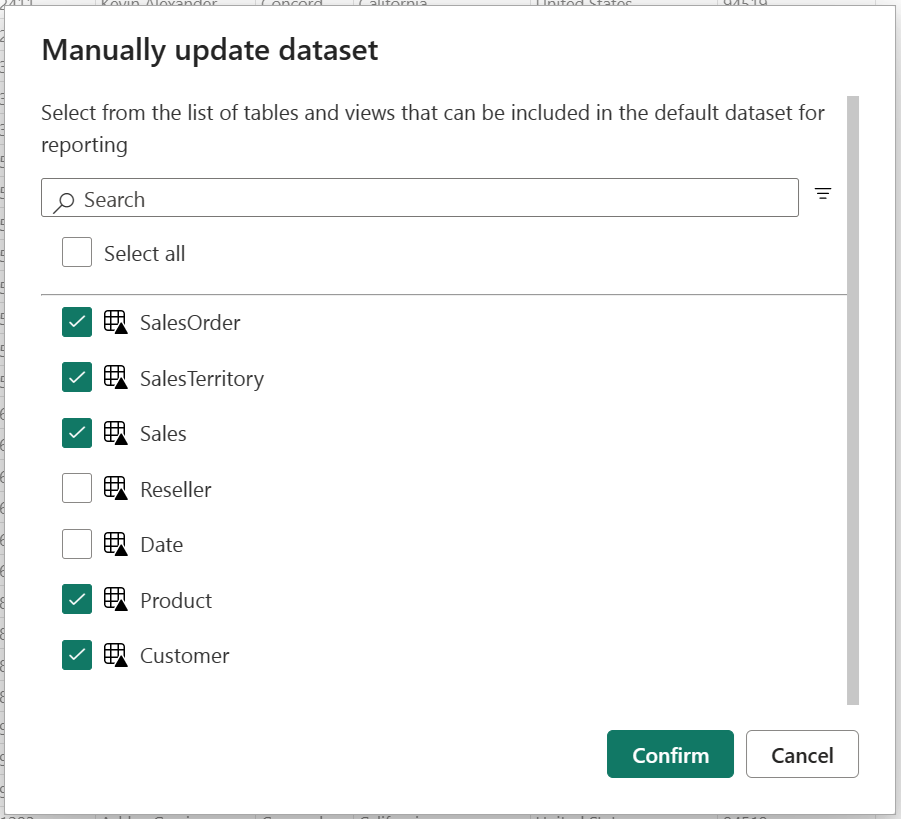Check the Reseller table
Viewport: 901px width, 819px height.
pos(77,489)
